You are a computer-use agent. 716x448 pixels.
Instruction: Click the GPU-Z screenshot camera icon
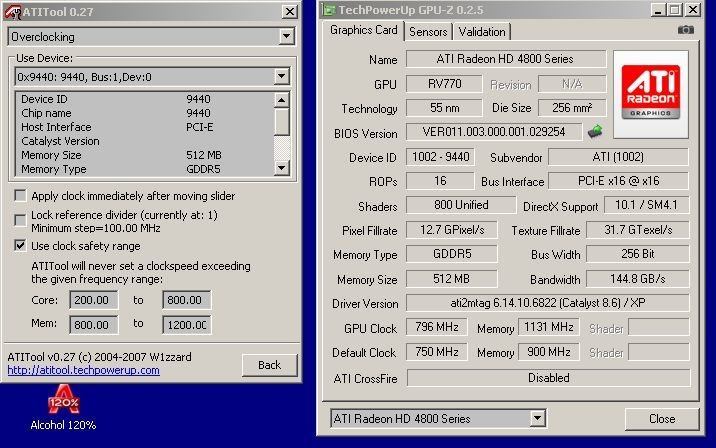(x=685, y=30)
